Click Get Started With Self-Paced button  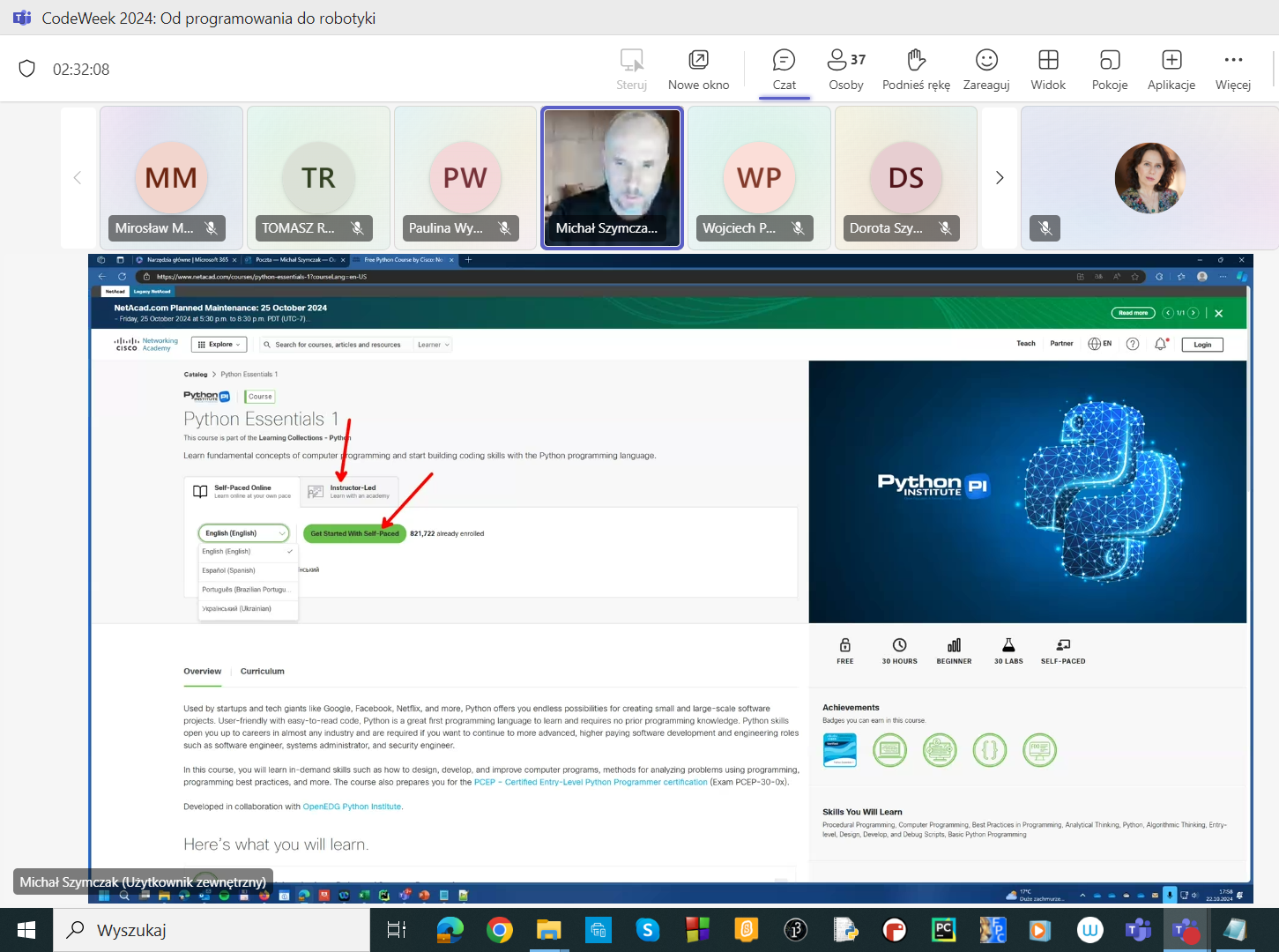(x=354, y=533)
